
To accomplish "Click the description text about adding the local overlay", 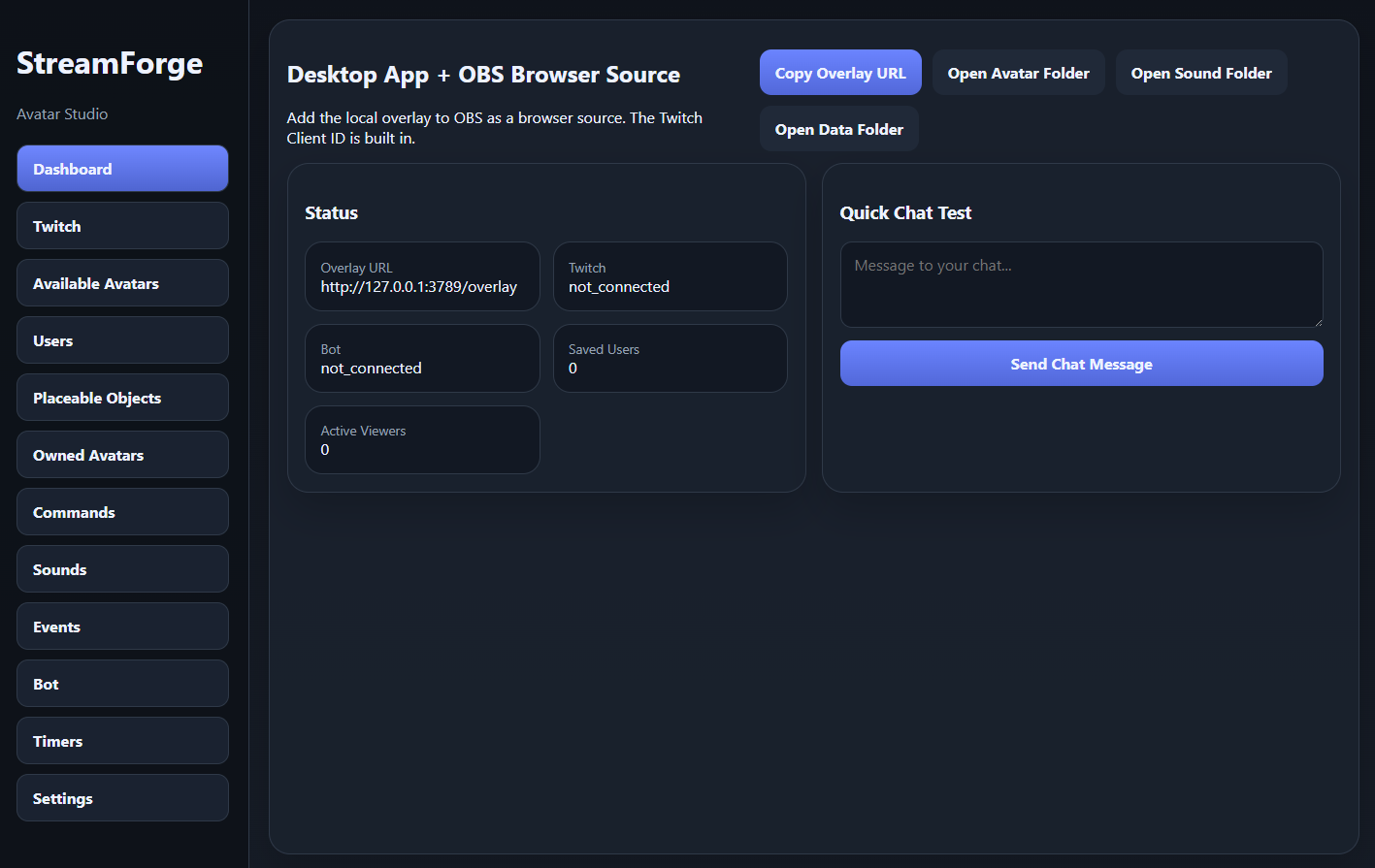I will coord(495,128).
